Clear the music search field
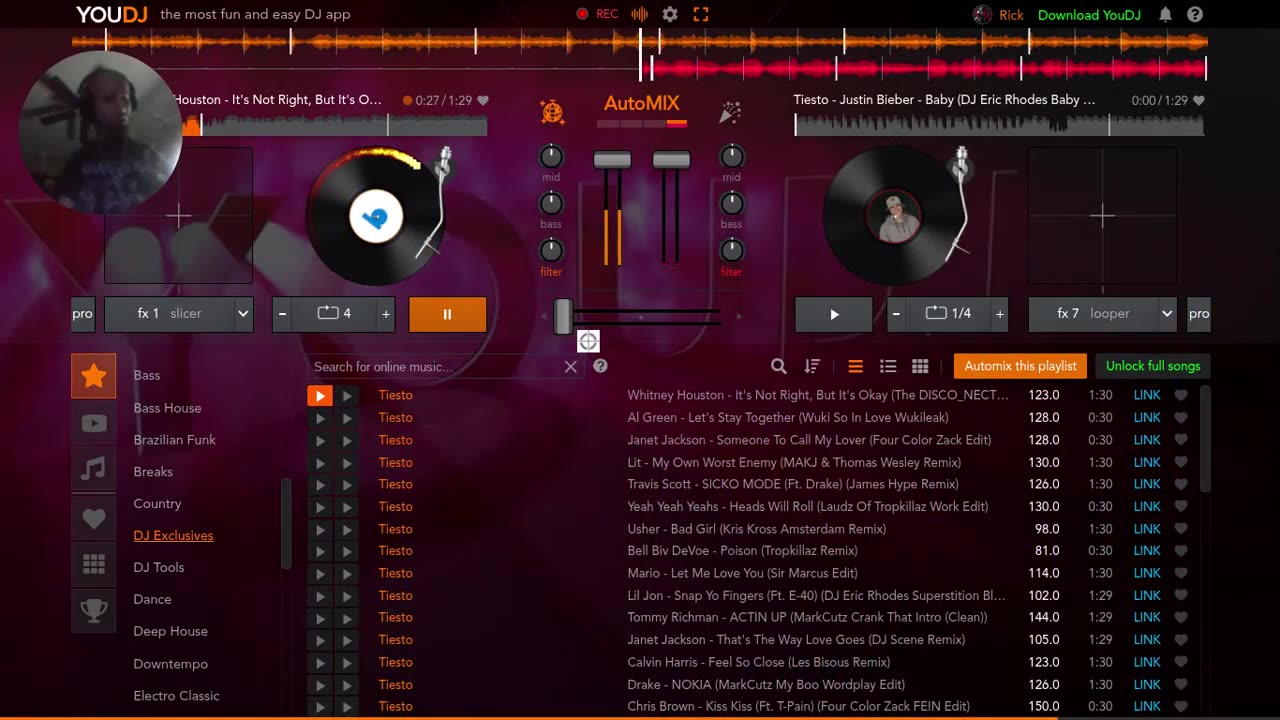Screen dimensions: 1280x720 (x=571, y=367)
